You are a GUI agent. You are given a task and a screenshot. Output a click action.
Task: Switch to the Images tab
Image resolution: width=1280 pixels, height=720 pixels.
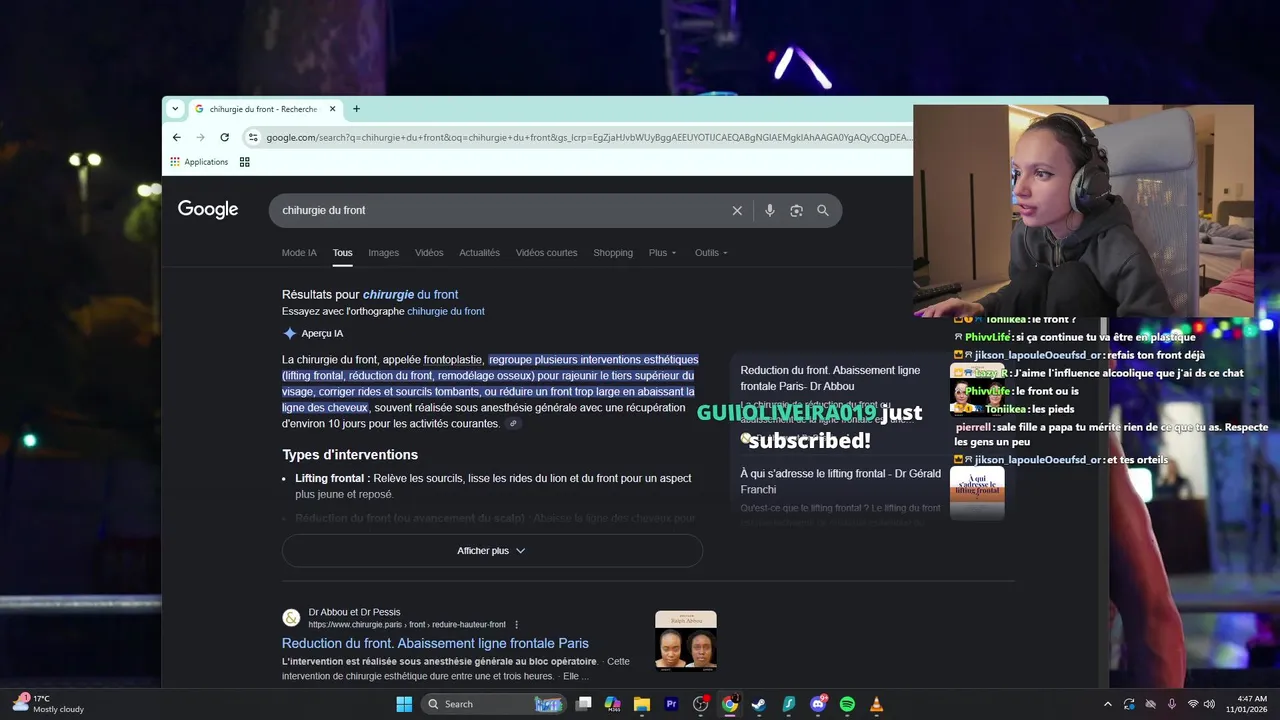pos(383,253)
